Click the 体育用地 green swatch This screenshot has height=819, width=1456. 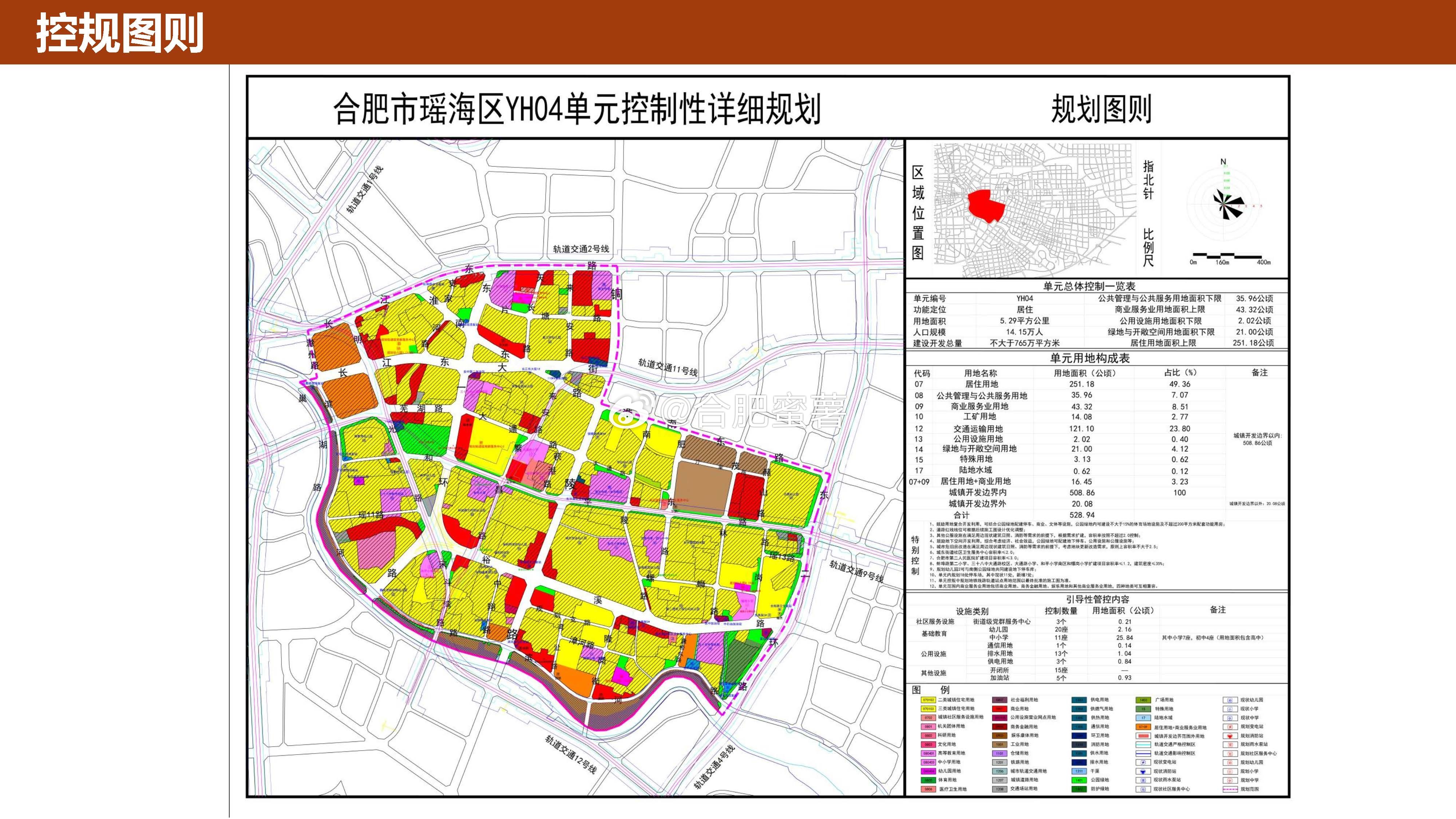click(x=929, y=780)
